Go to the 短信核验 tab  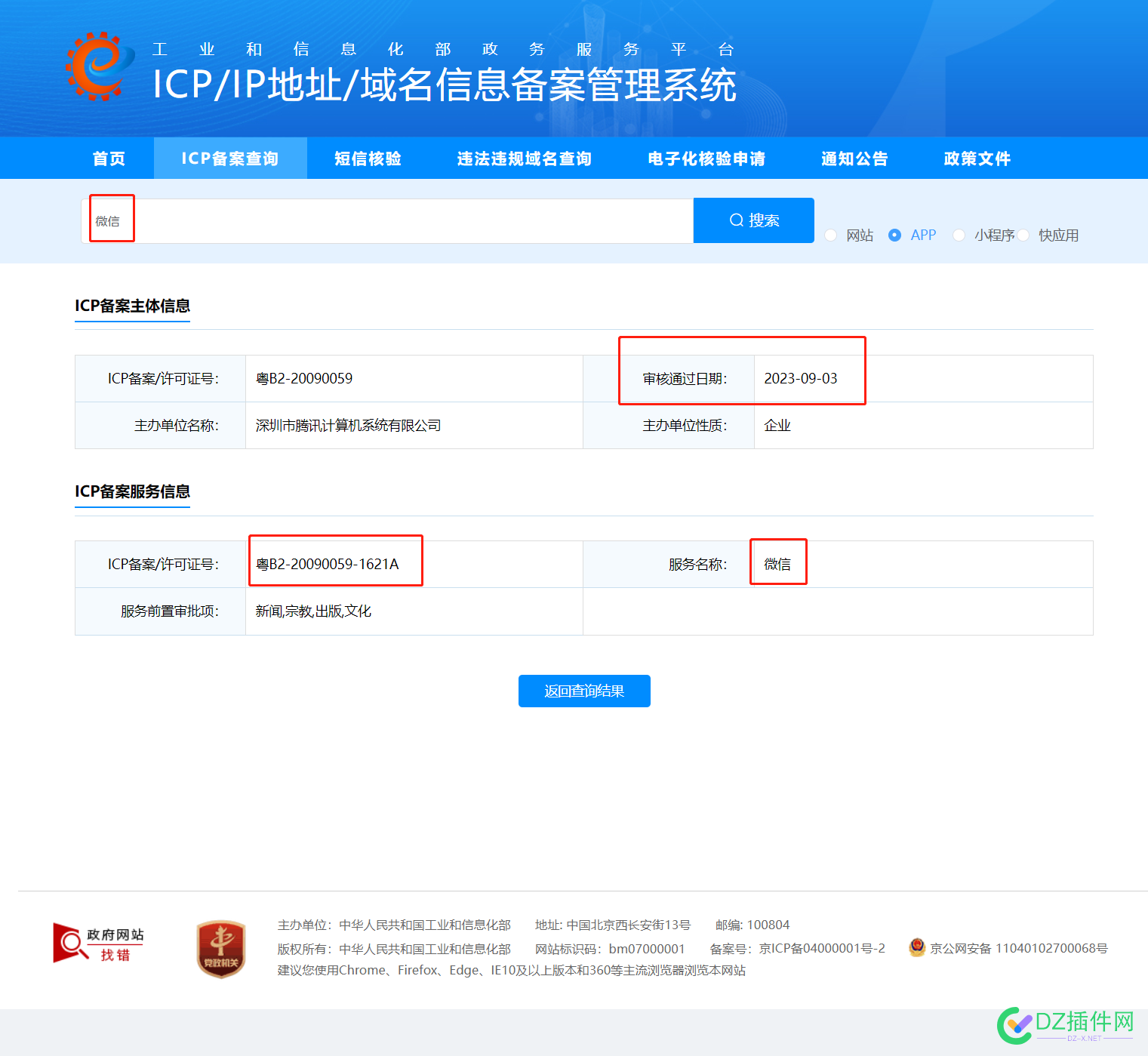[x=368, y=159]
